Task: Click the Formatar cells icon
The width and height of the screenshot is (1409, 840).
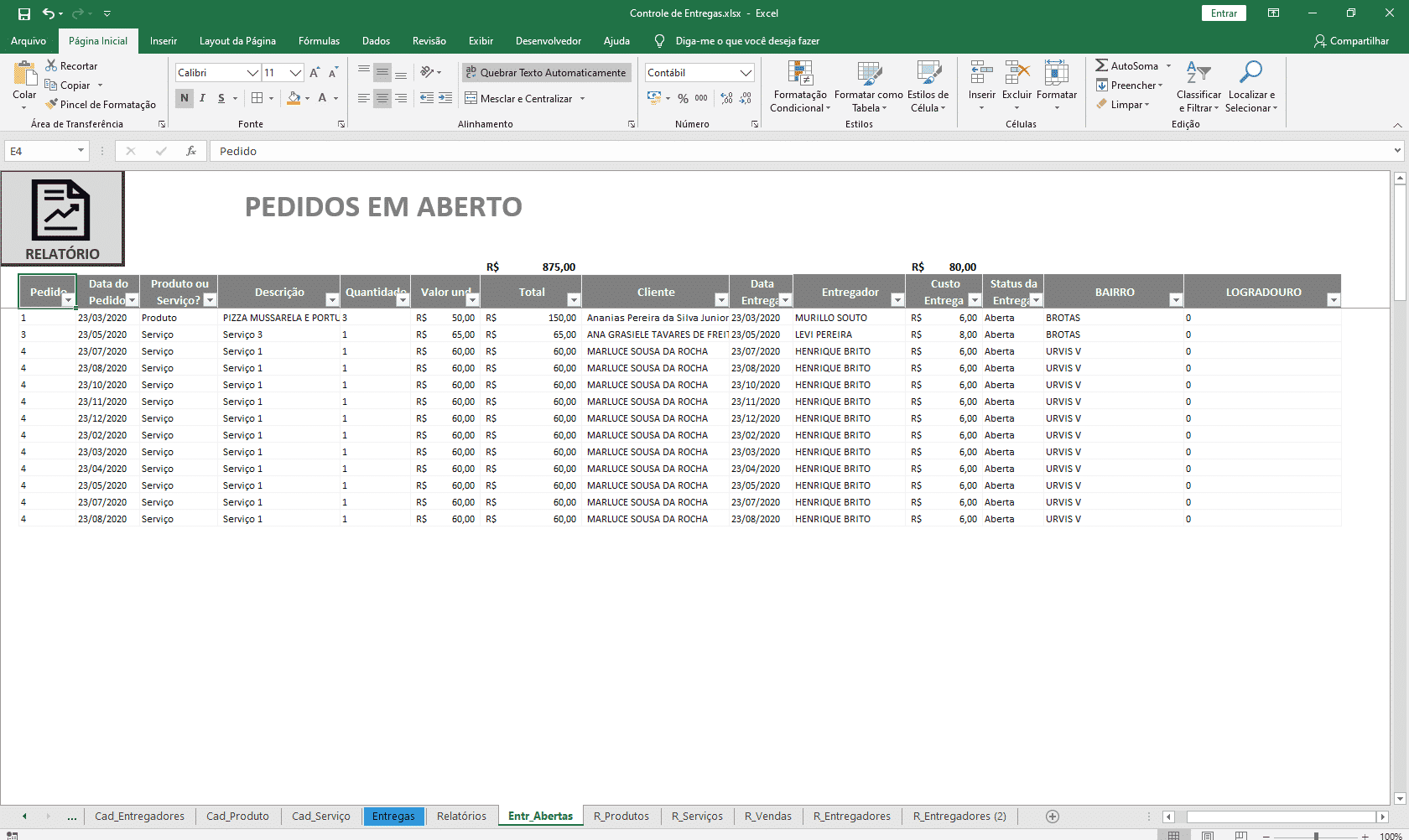Action: point(1057,74)
